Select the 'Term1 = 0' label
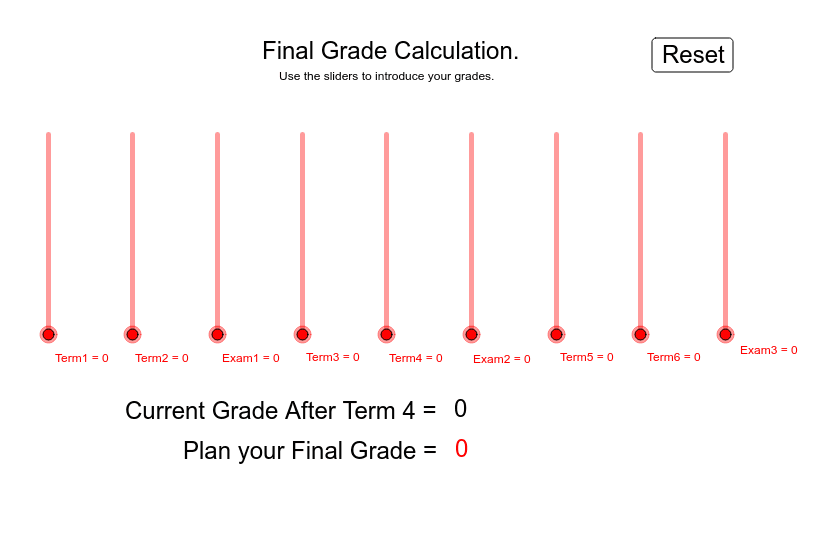The image size is (840, 556). tap(81, 358)
